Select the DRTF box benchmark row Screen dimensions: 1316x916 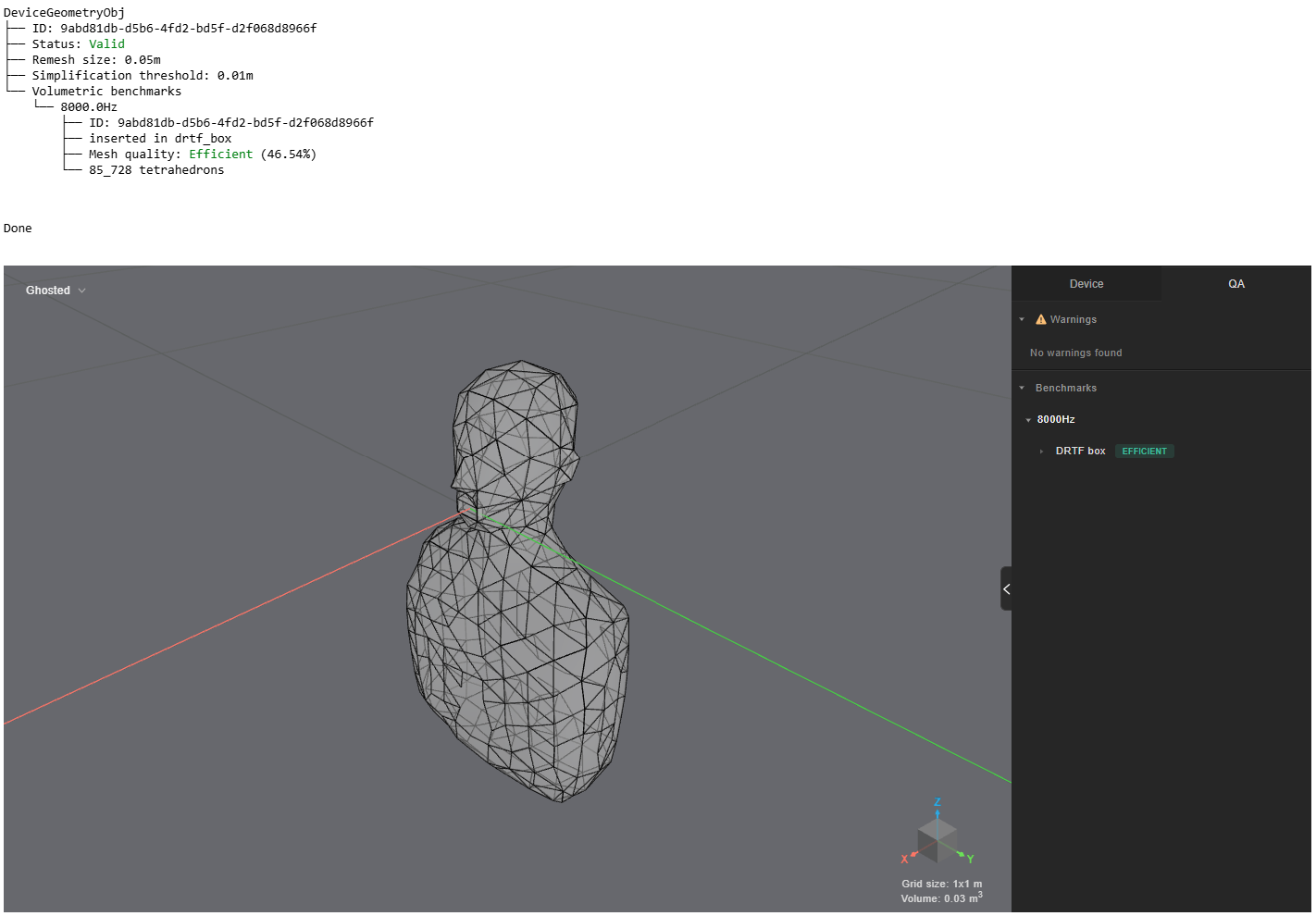click(x=1161, y=452)
